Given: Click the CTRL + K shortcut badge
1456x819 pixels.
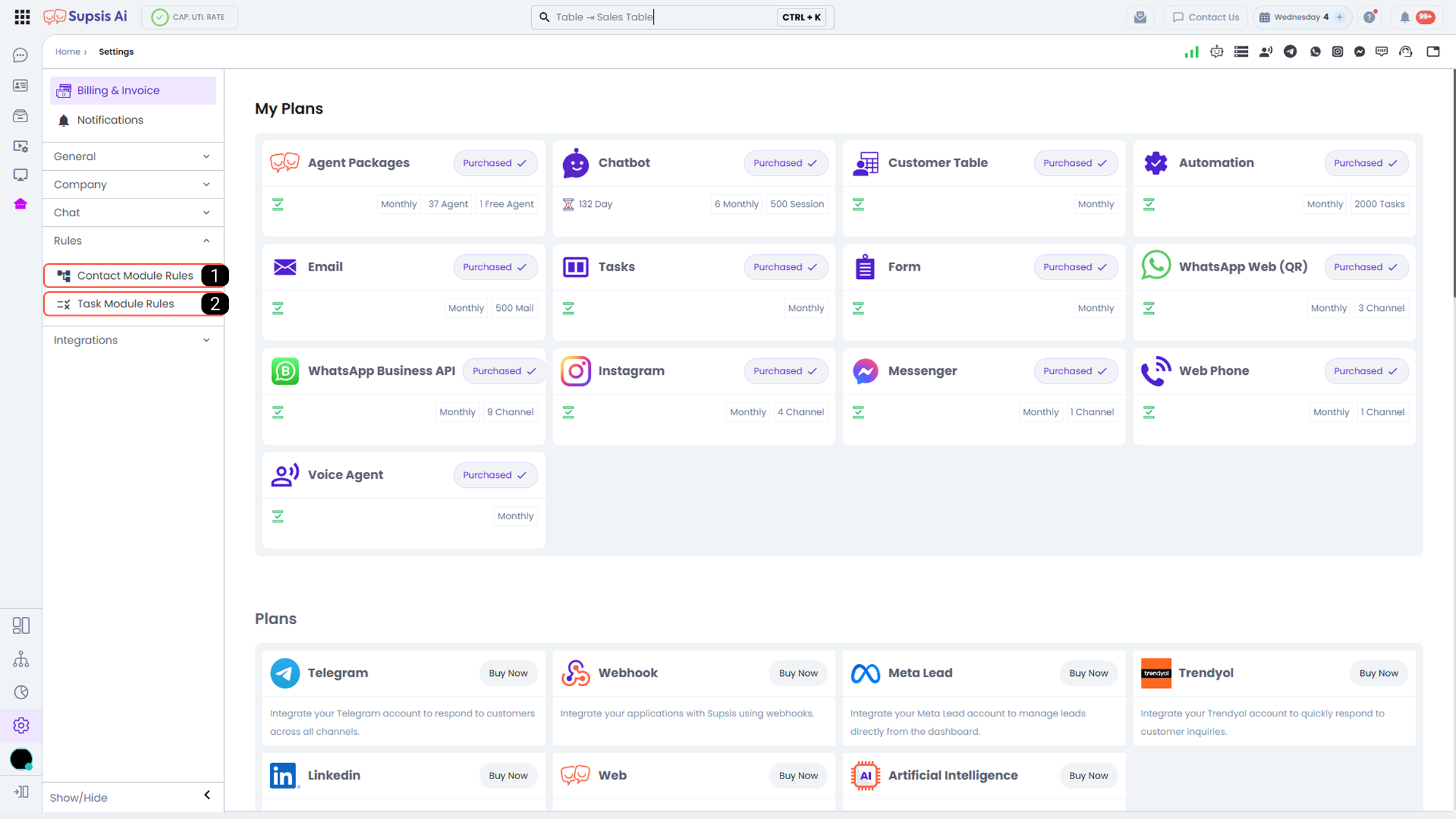Looking at the screenshot, I should (x=801, y=17).
